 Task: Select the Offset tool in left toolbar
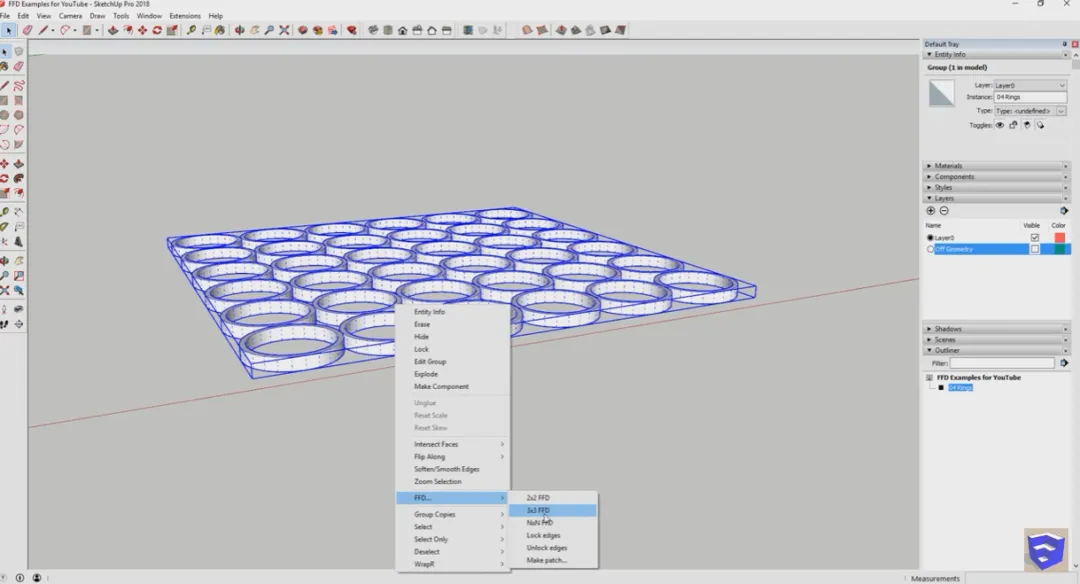click(x=19, y=194)
